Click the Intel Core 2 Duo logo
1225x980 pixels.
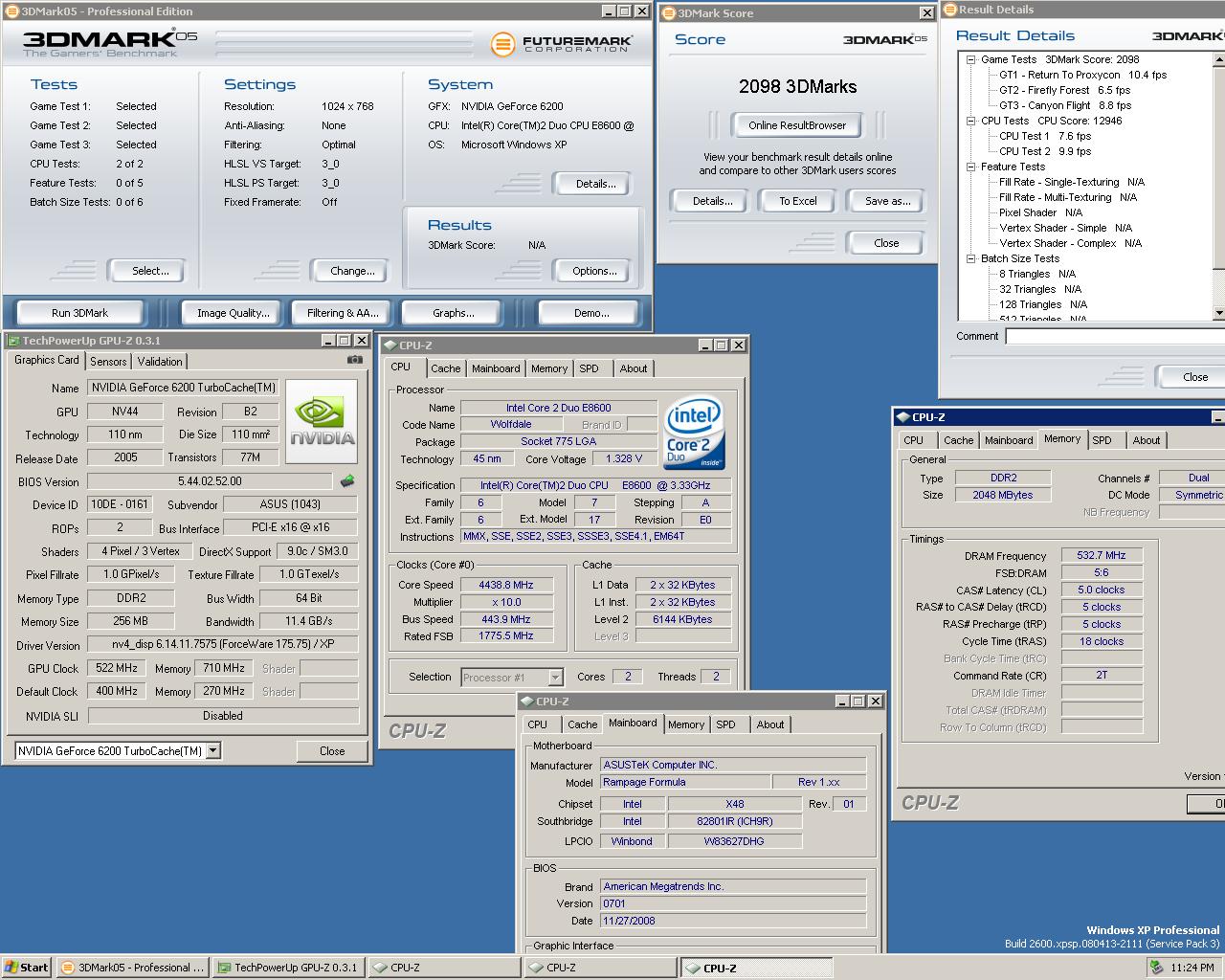coord(694,432)
